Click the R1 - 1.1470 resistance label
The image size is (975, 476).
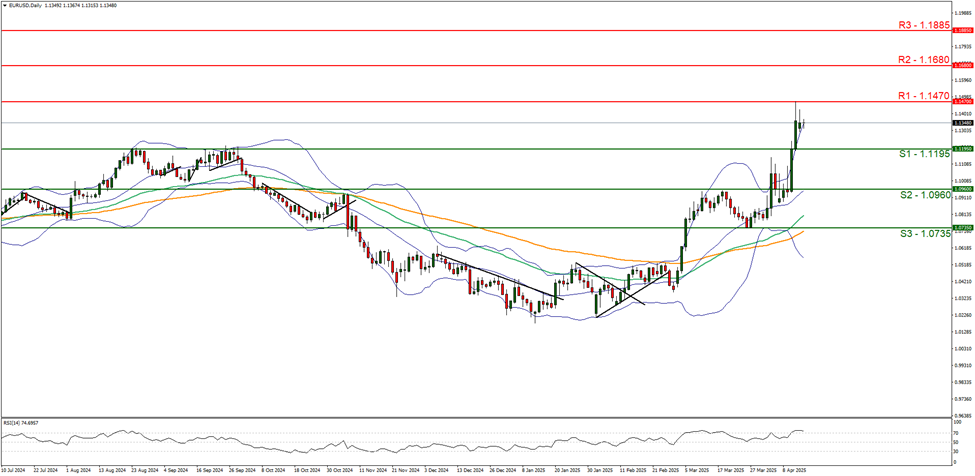point(906,94)
